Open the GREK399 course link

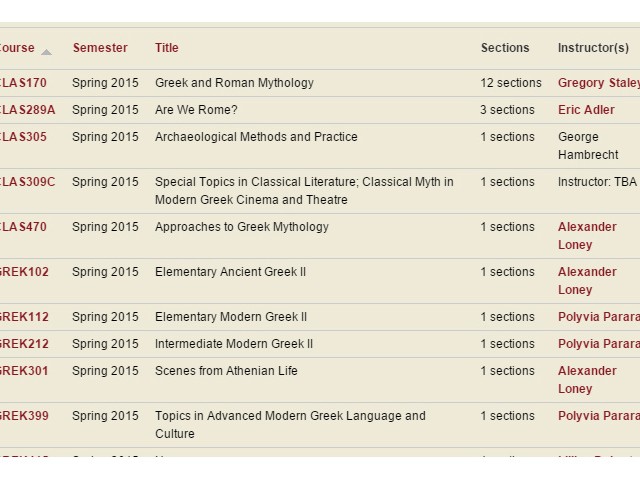coord(24,416)
